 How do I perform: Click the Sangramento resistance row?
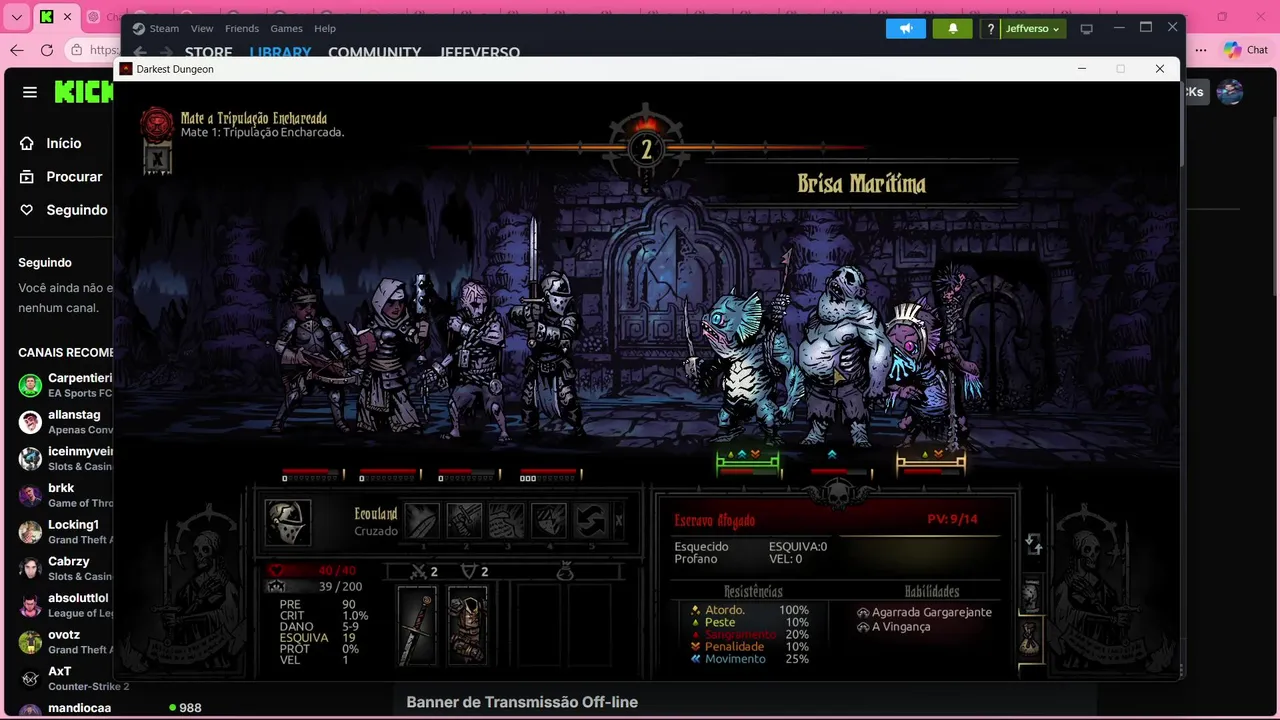click(749, 634)
